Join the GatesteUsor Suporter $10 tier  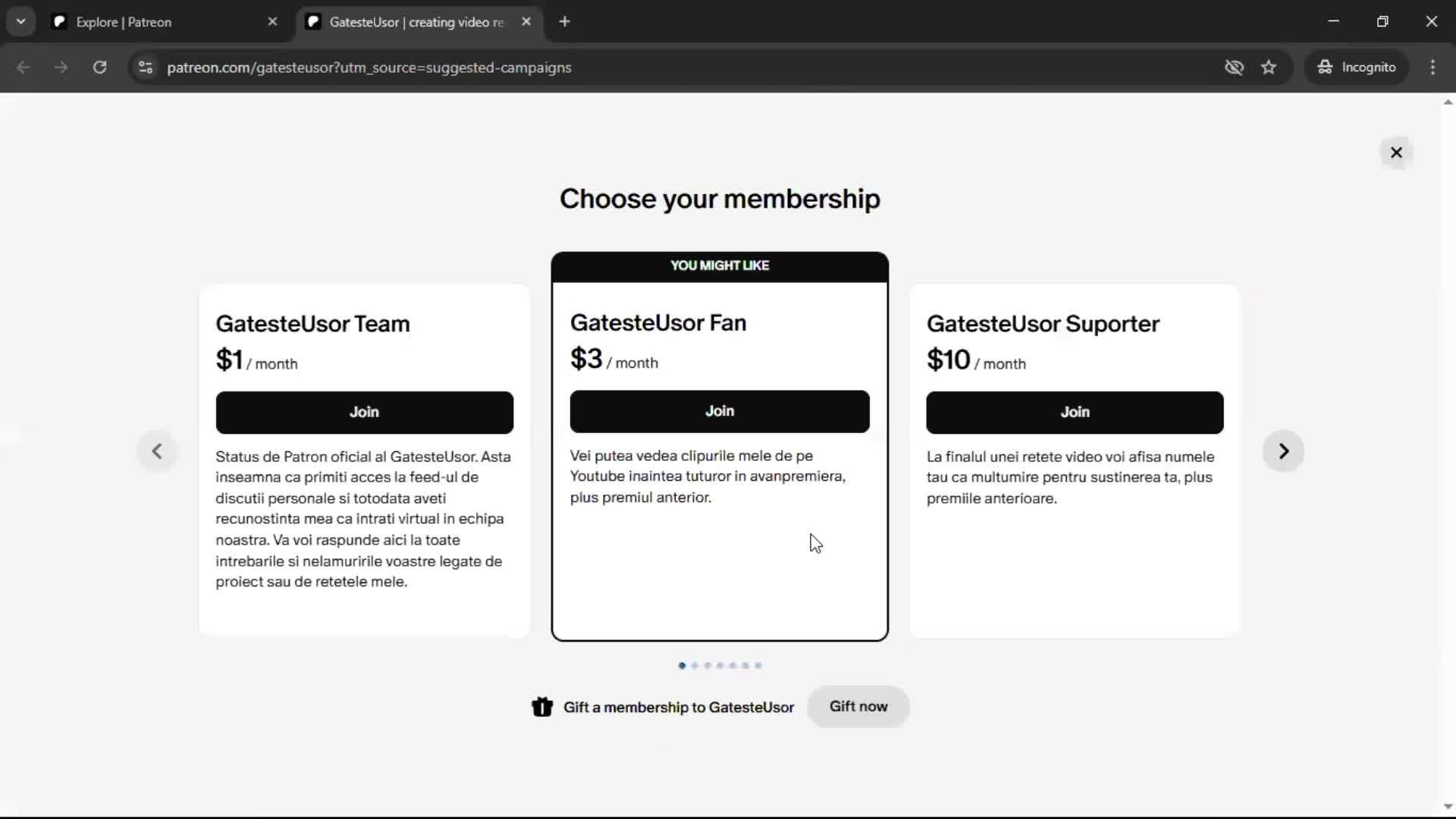(x=1075, y=412)
